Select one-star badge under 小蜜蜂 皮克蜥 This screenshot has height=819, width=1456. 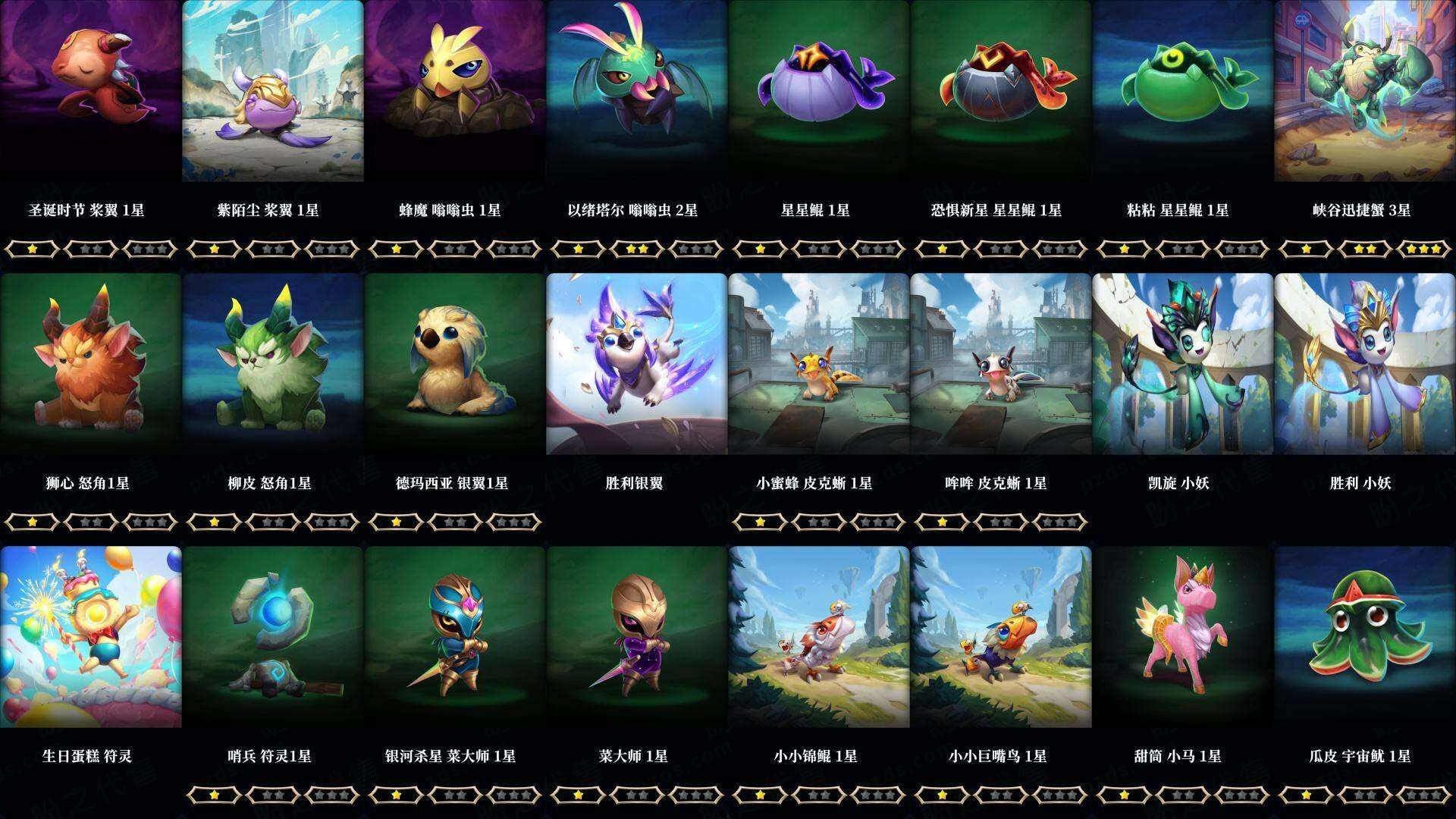point(760,522)
